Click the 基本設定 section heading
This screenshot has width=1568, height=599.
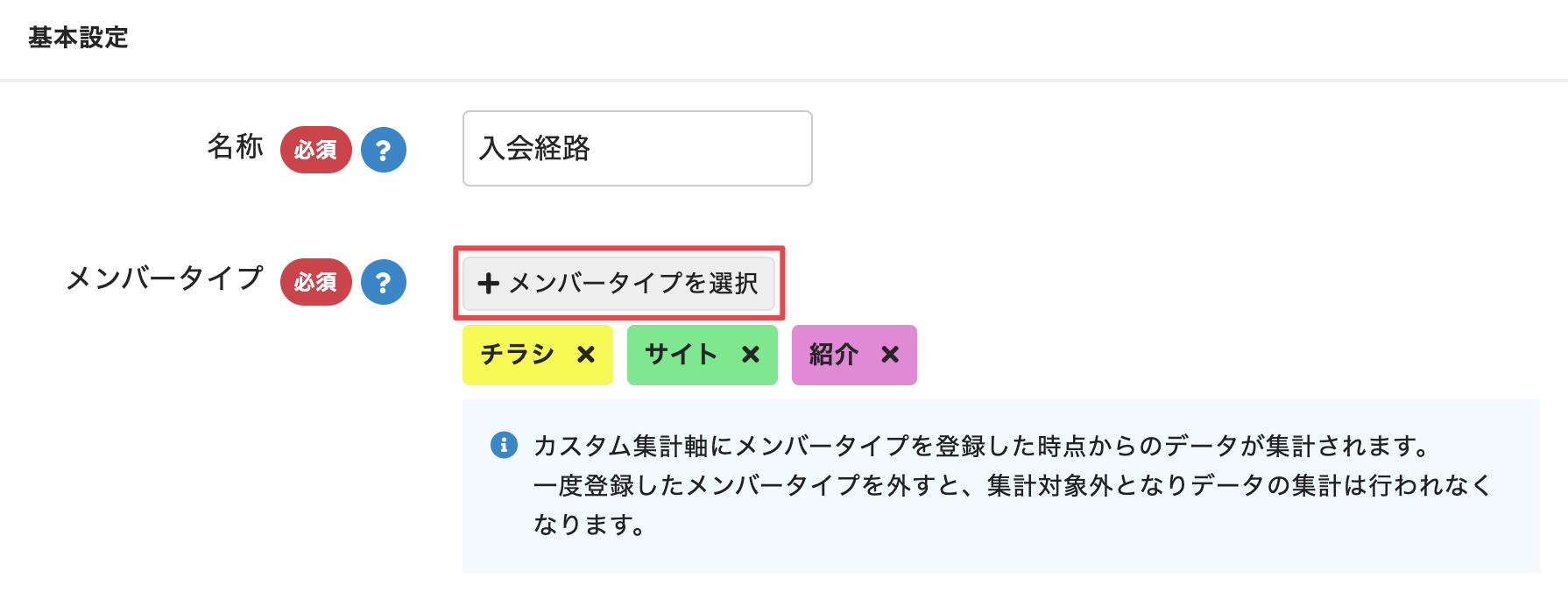pyautogui.click(x=78, y=38)
